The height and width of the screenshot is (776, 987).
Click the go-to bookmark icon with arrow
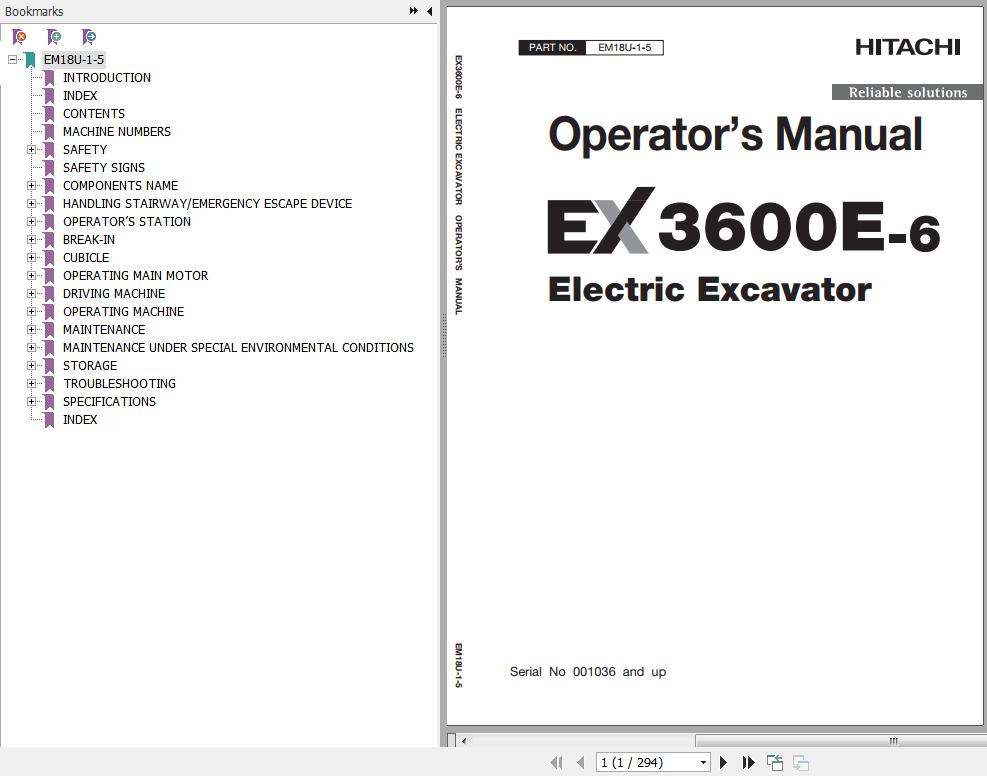(x=89, y=37)
